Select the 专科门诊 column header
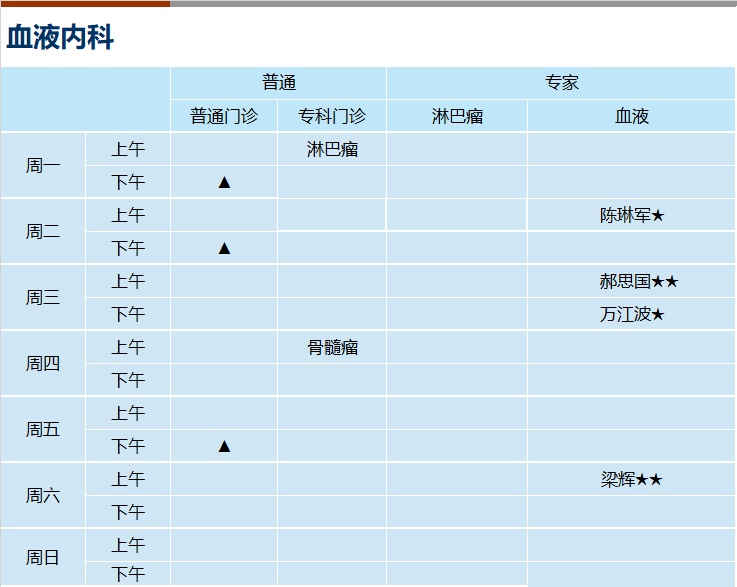737x587 pixels. point(332,116)
